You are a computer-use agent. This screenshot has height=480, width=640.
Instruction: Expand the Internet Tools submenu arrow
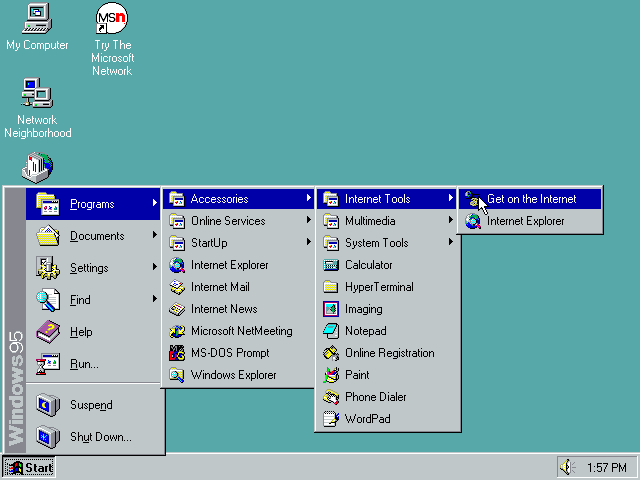(451, 198)
